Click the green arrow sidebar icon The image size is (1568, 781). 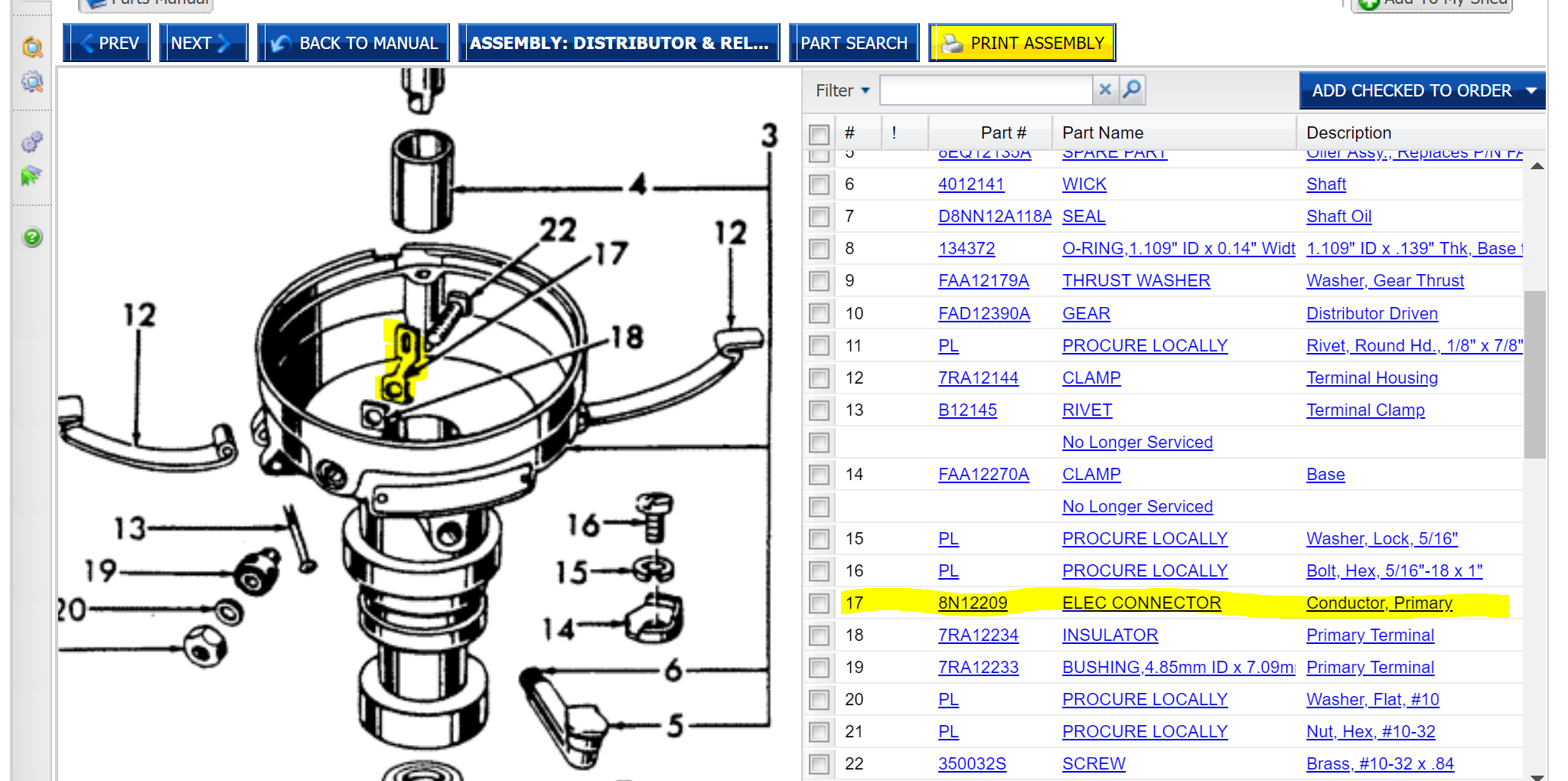[x=31, y=176]
